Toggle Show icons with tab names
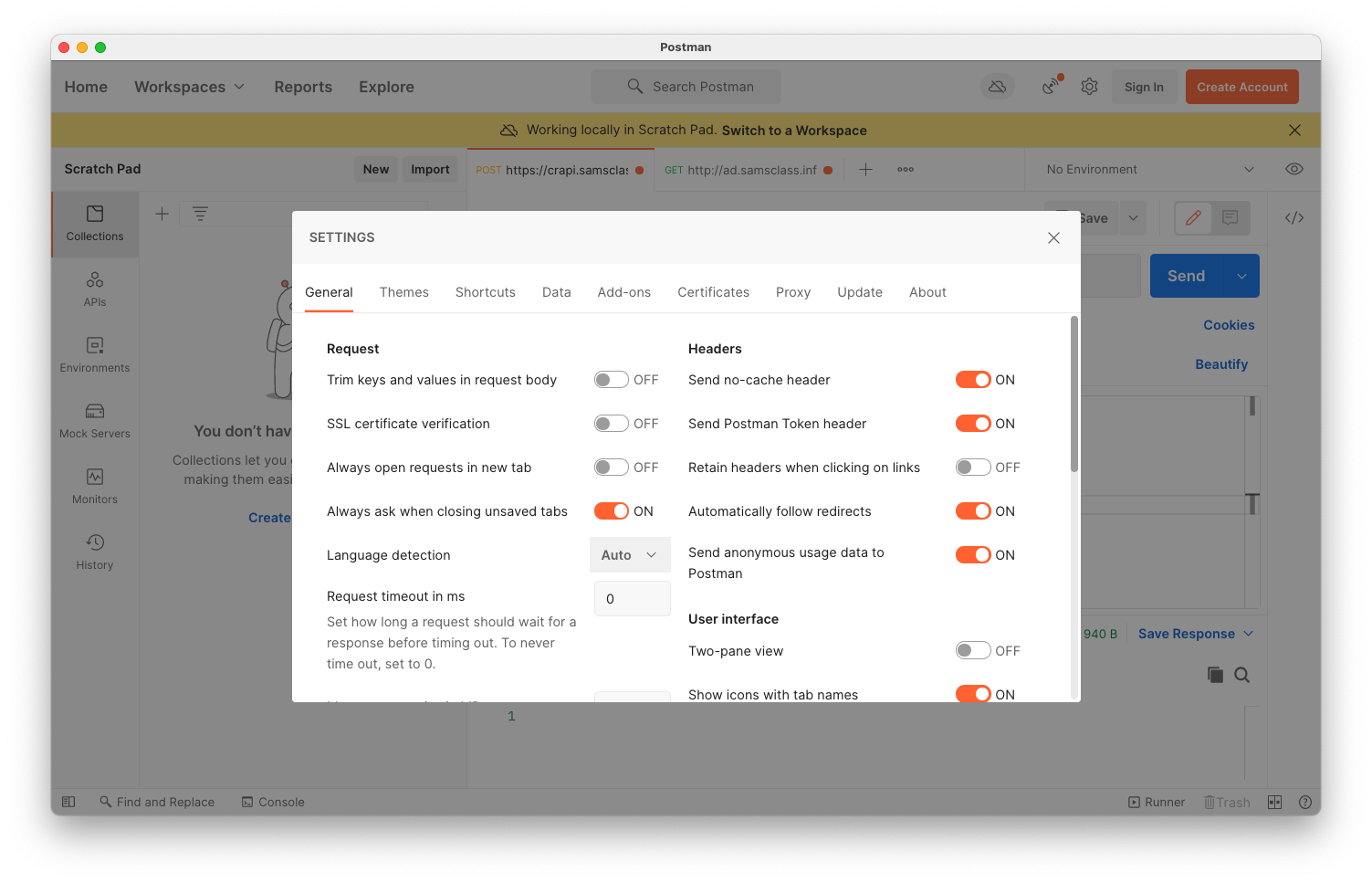The height and width of the screenshot is (883, 1372). click(x=973, y=694)
